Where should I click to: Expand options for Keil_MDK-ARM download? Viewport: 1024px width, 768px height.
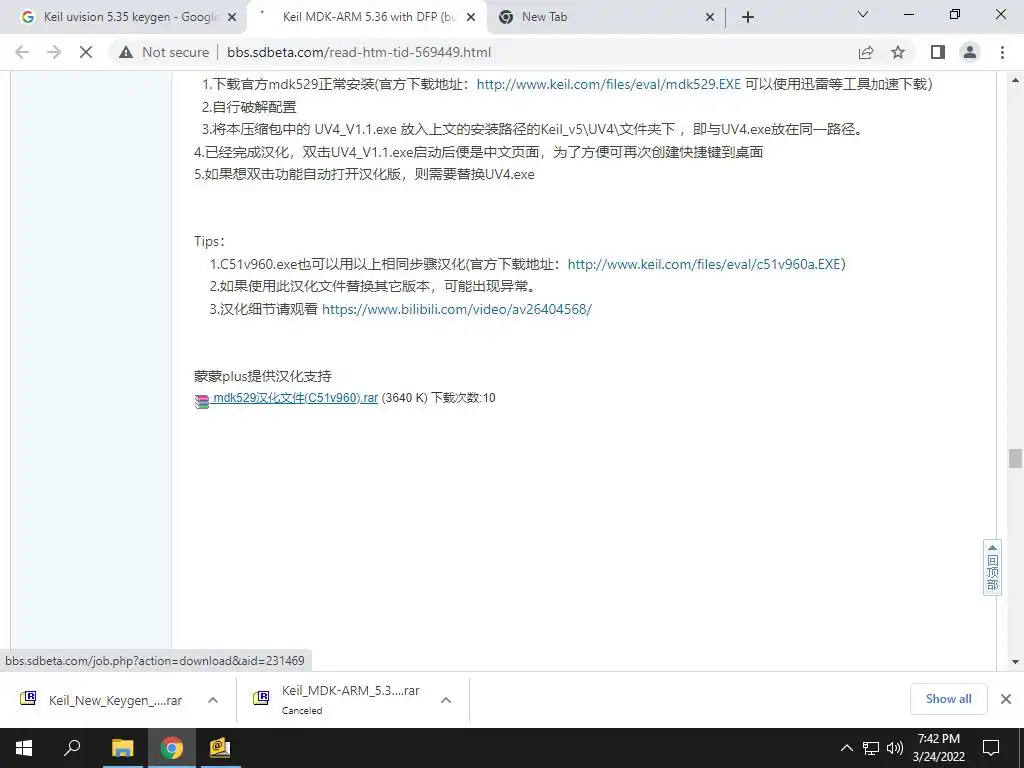point(446,700)
